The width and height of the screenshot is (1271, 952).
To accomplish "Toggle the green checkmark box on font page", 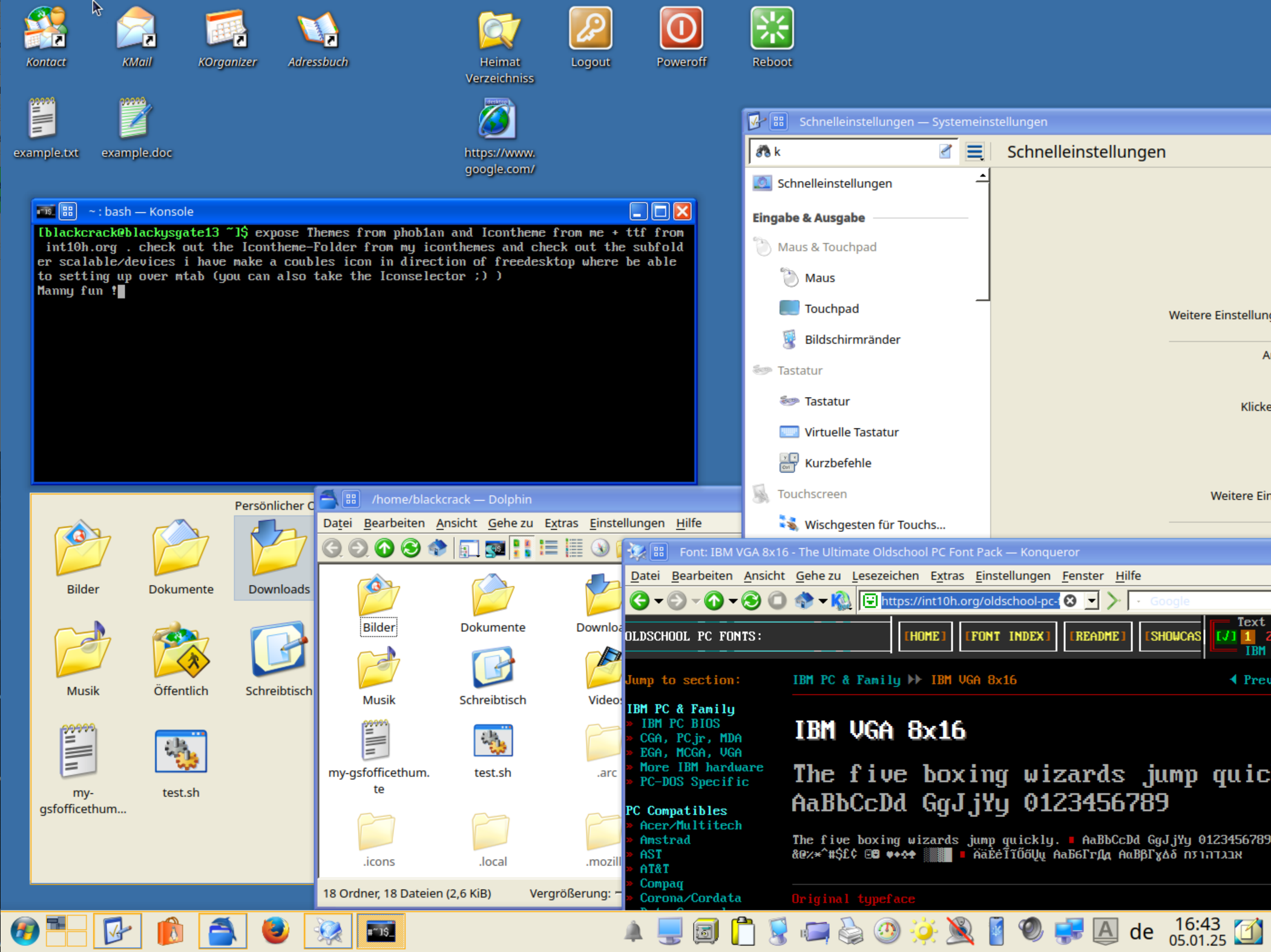I will [x=1226, y=636].
